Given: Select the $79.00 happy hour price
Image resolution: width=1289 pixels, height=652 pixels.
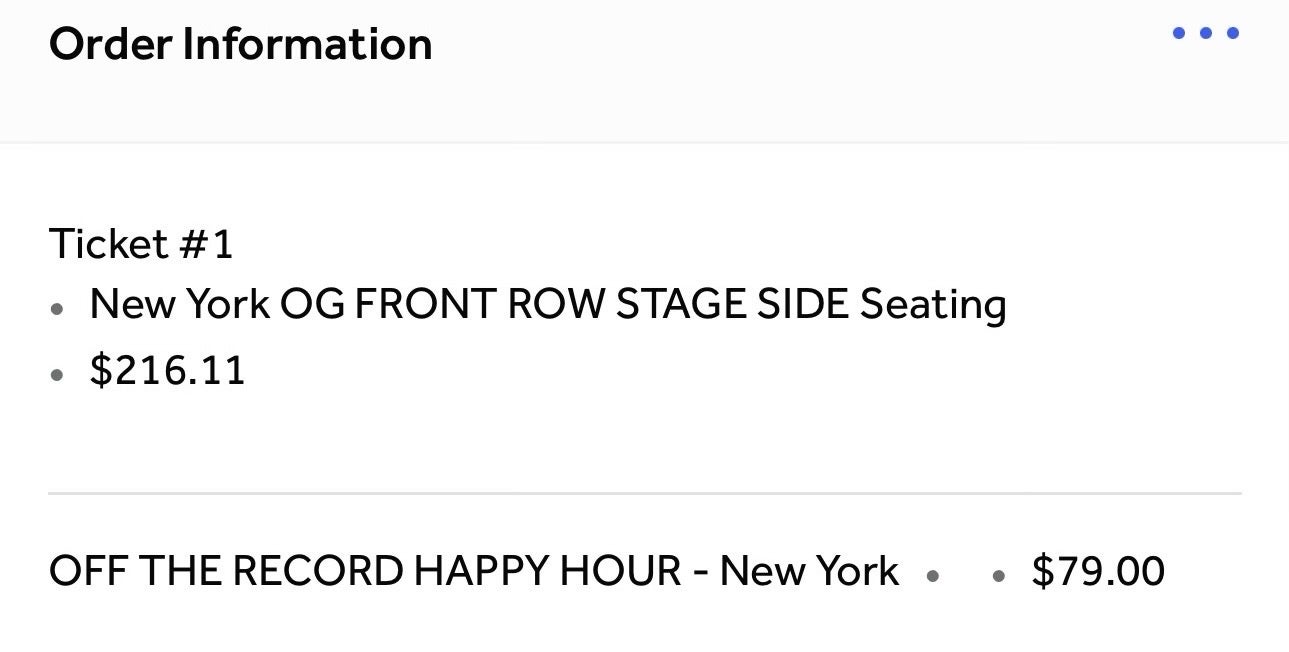Looking at the screenshot, I should 1098,571.
